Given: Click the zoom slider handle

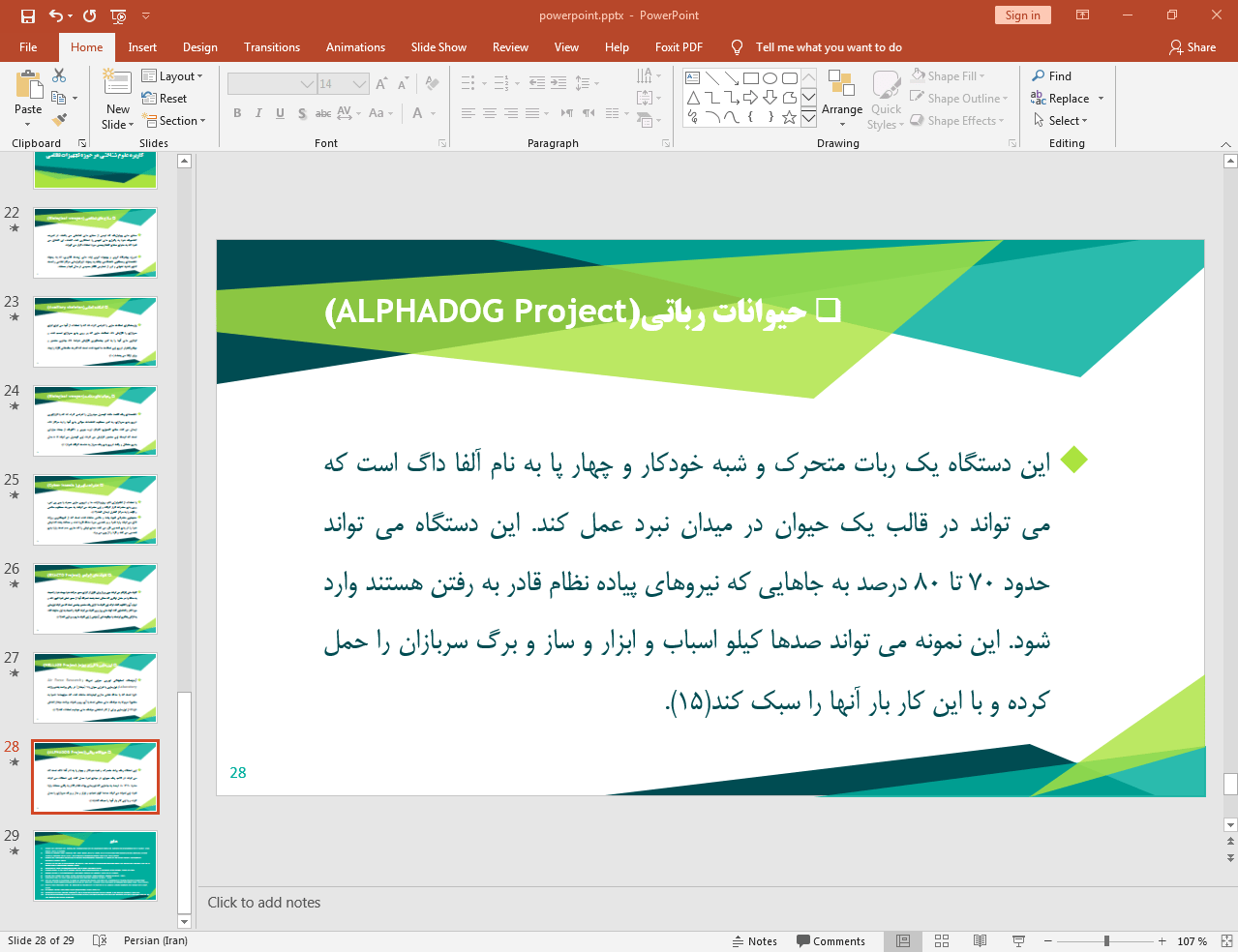Looking at the screenshot, I should tap(1106, 941).
